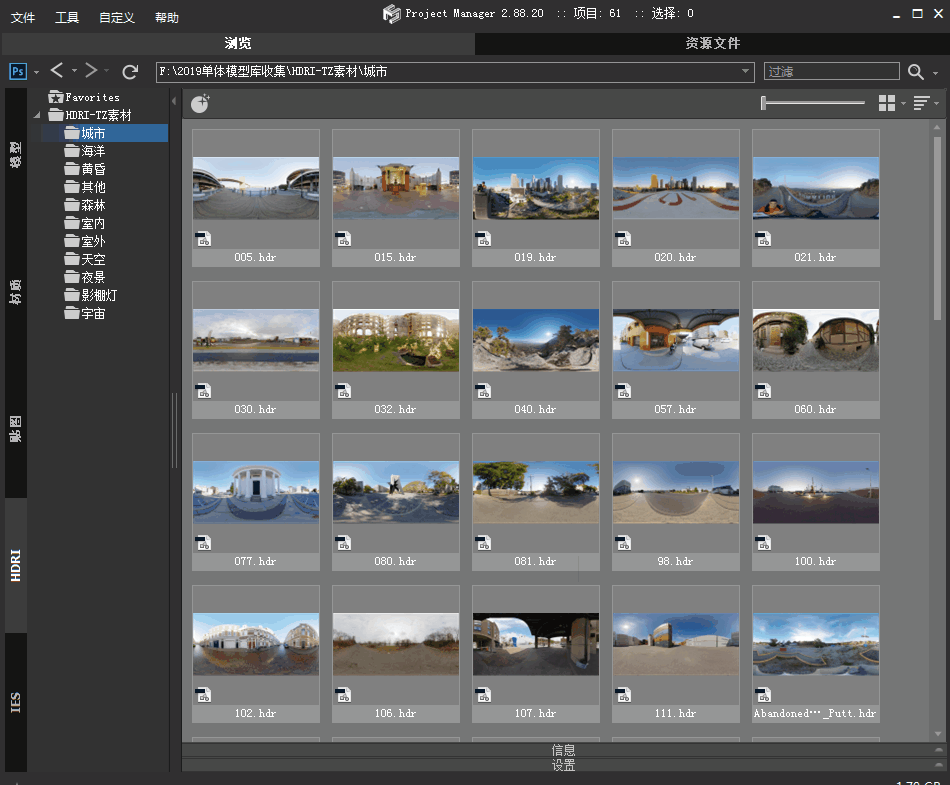Screen dimensions: 950x785
Task: Select the 森林 folder
Action: click(85, 205)
